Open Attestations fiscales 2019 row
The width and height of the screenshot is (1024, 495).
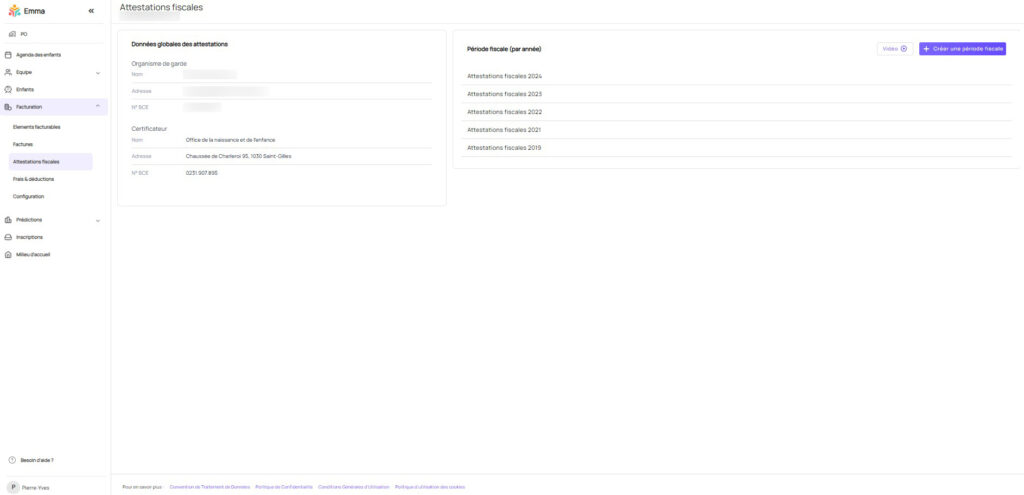coord(504,148)
